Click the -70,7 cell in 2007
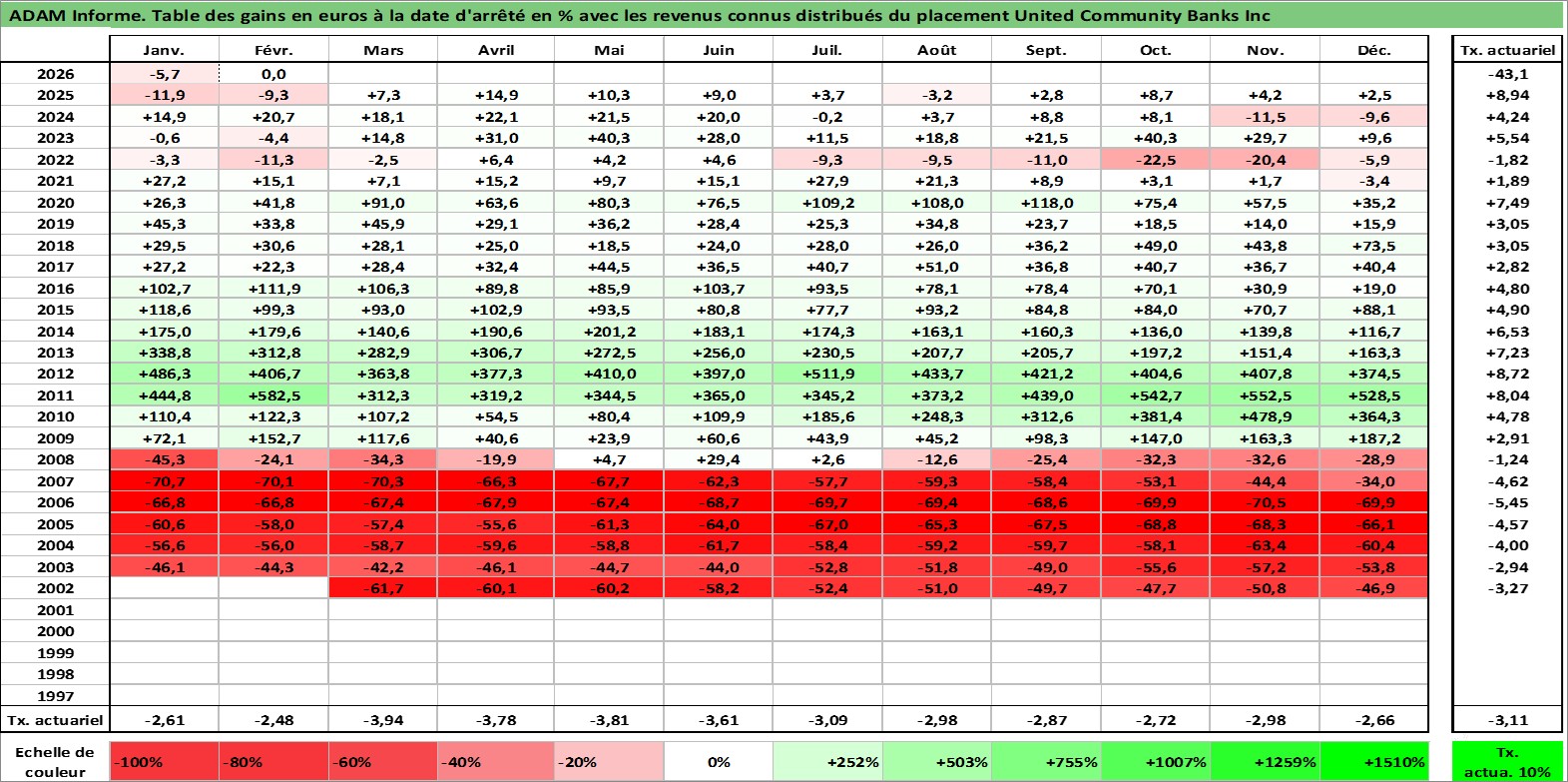This screenshot has width=1568, height=782. point(164,481)
